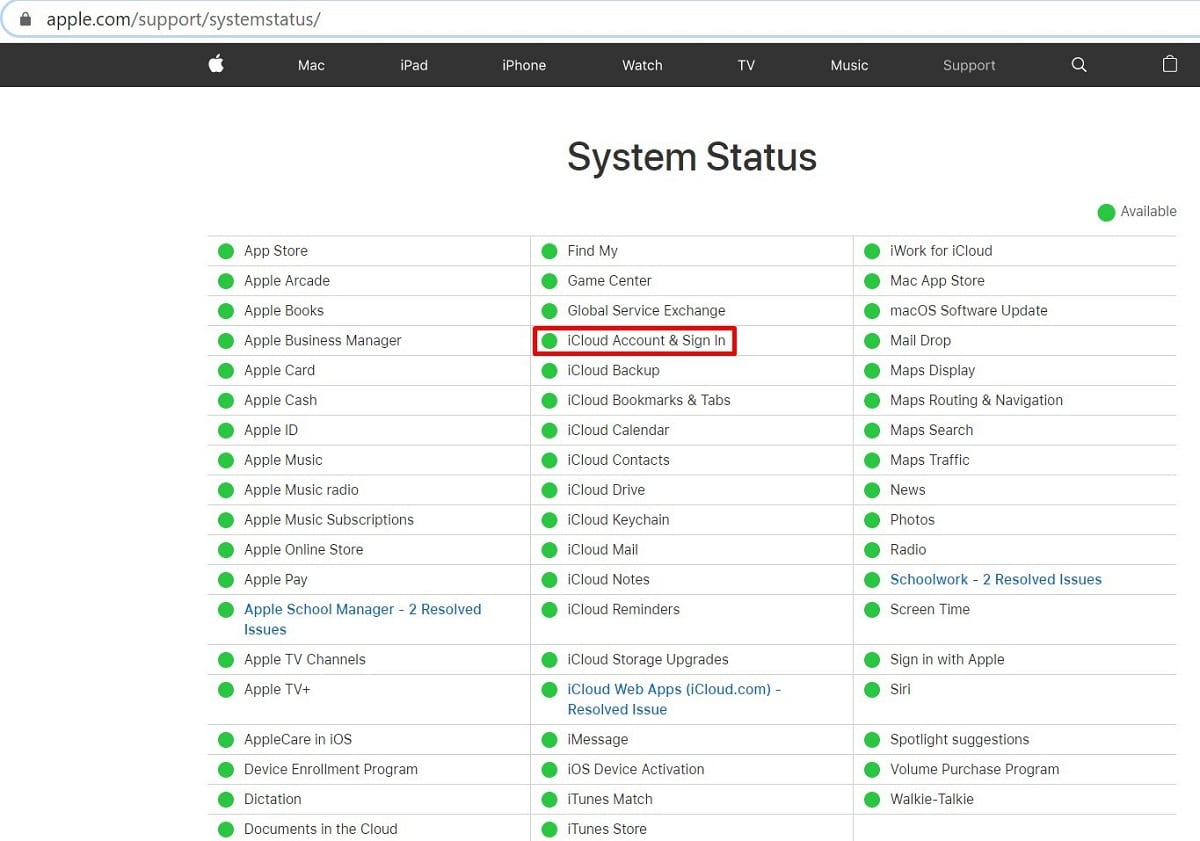Click the green dot beside Screen Time
Viewport: 1200px width, 841px height.
872,610
